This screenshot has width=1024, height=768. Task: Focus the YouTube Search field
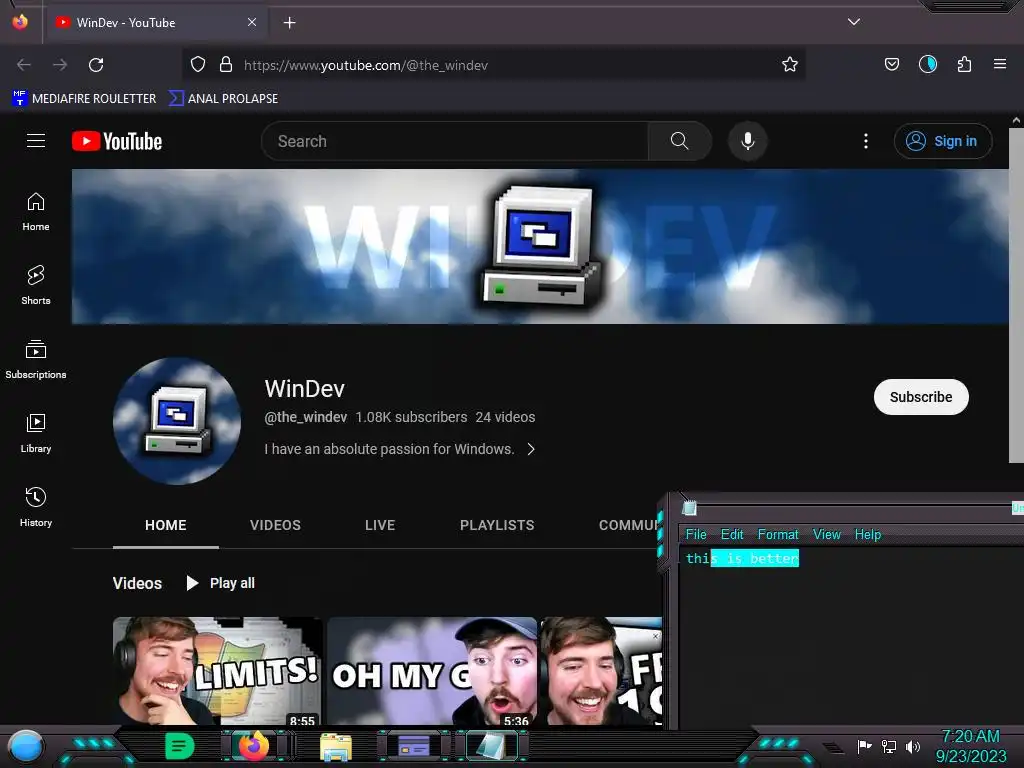click(x=455, y=141)
